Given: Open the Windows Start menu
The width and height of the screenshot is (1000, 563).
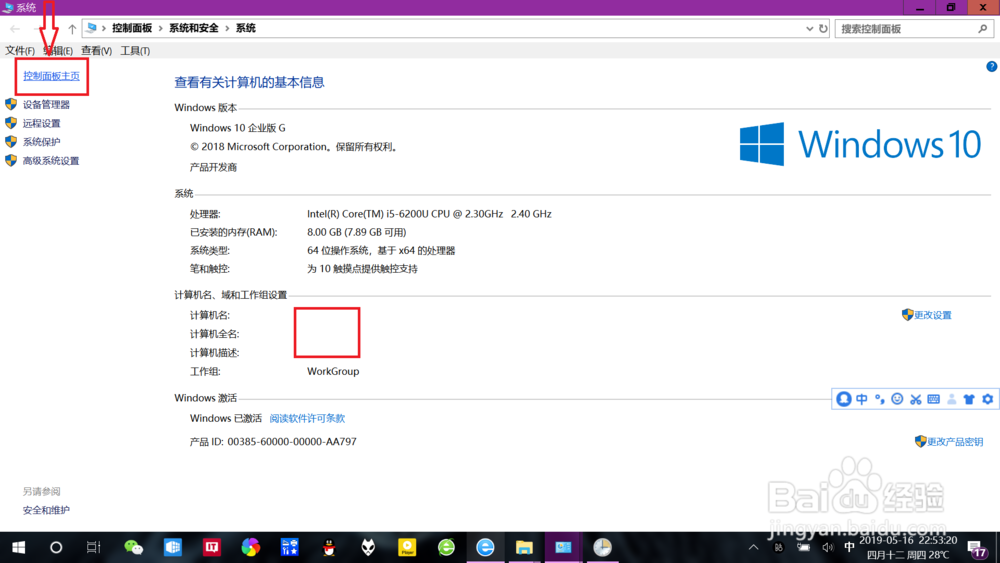Looking at the screenshot, I should point(18,547).
